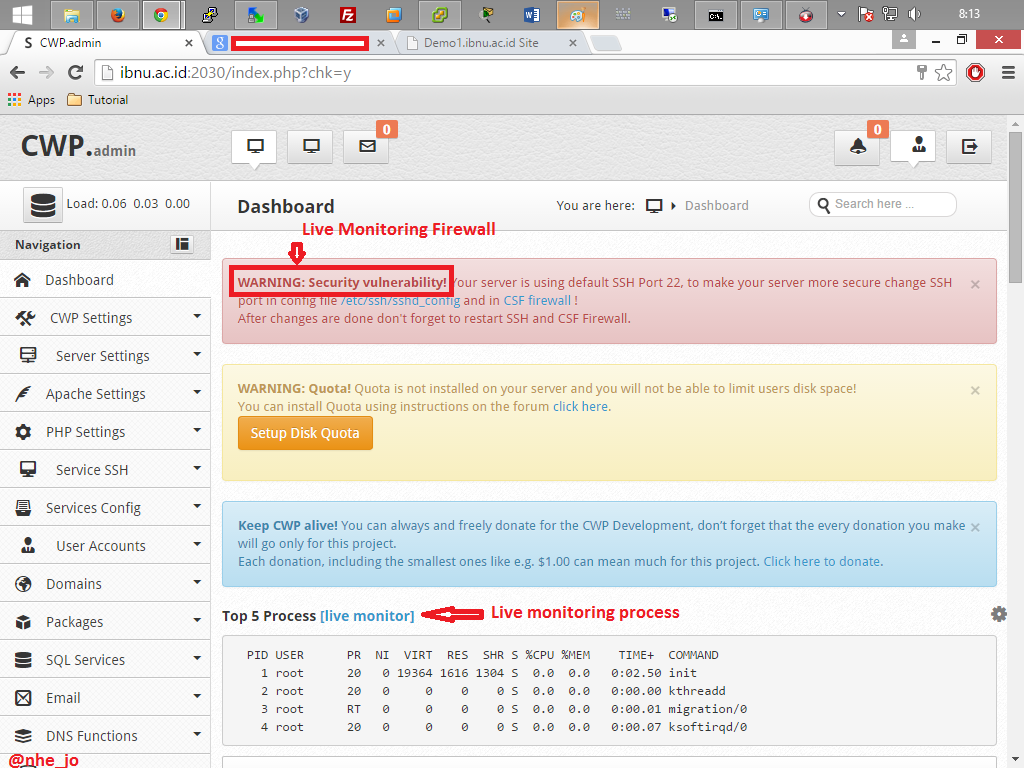1024x768 pixels.
Task: Open DNS Functions in sidebar
Action: tap(105, 735)
